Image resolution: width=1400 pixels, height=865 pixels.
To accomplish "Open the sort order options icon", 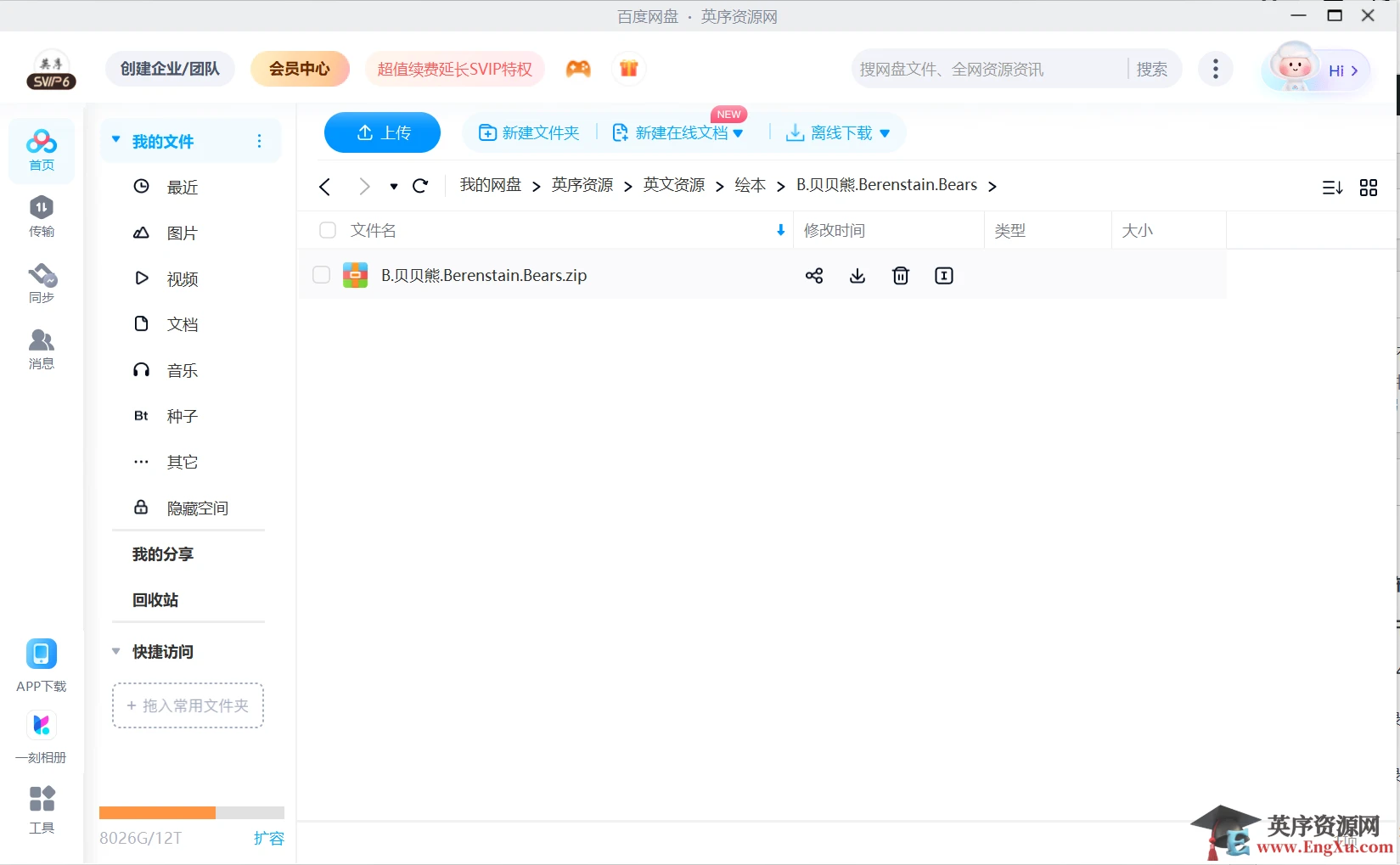I will [x=1332, y=188].
